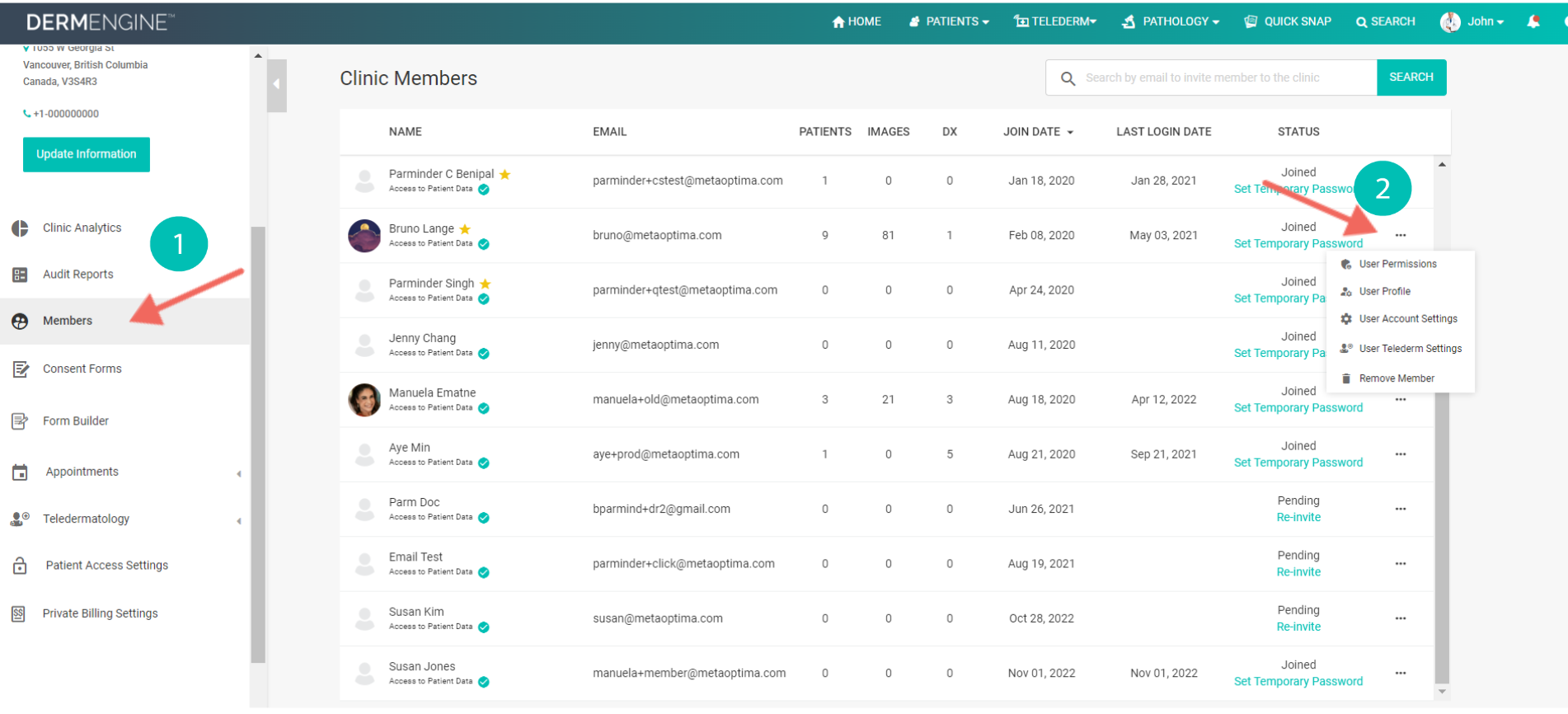Open options menu for Bruno Lange row

[1401, 236]
